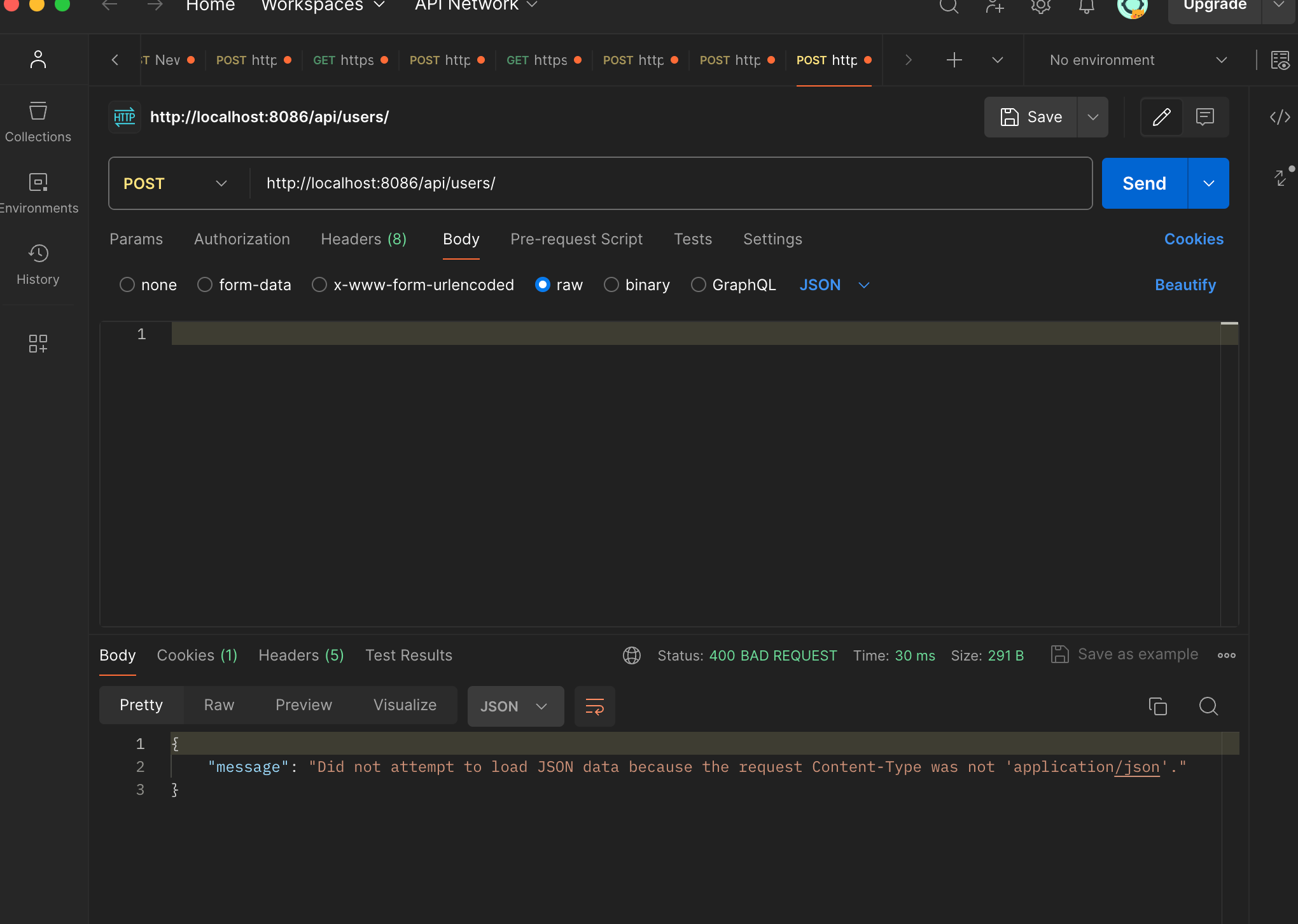1298x924 pixels.
Task: Click the user avatar icon
Action: (x=1132, y=7)
